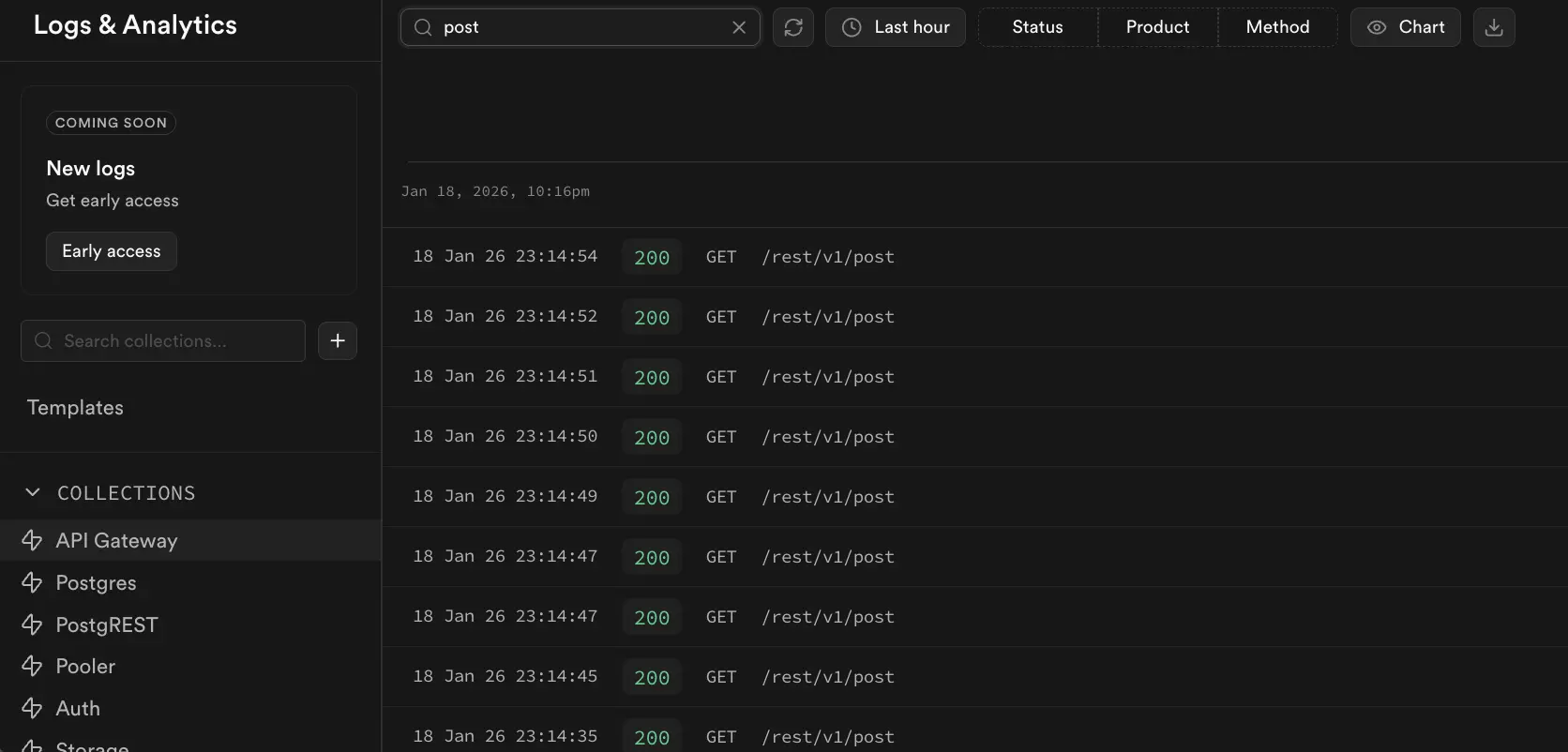Open the Method filter dropdown
Viewport: 1568px width, 752px height.
[x=1277, y=27]
